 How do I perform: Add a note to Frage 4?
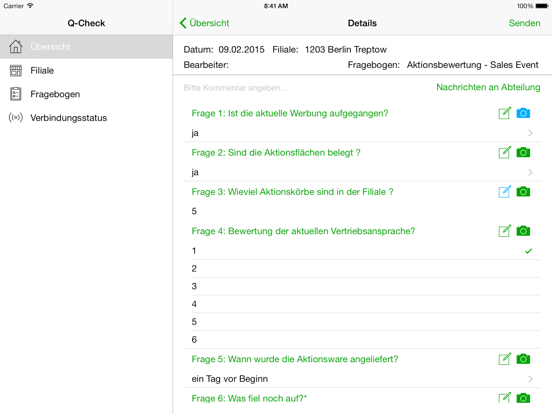(x=504, y=231)
